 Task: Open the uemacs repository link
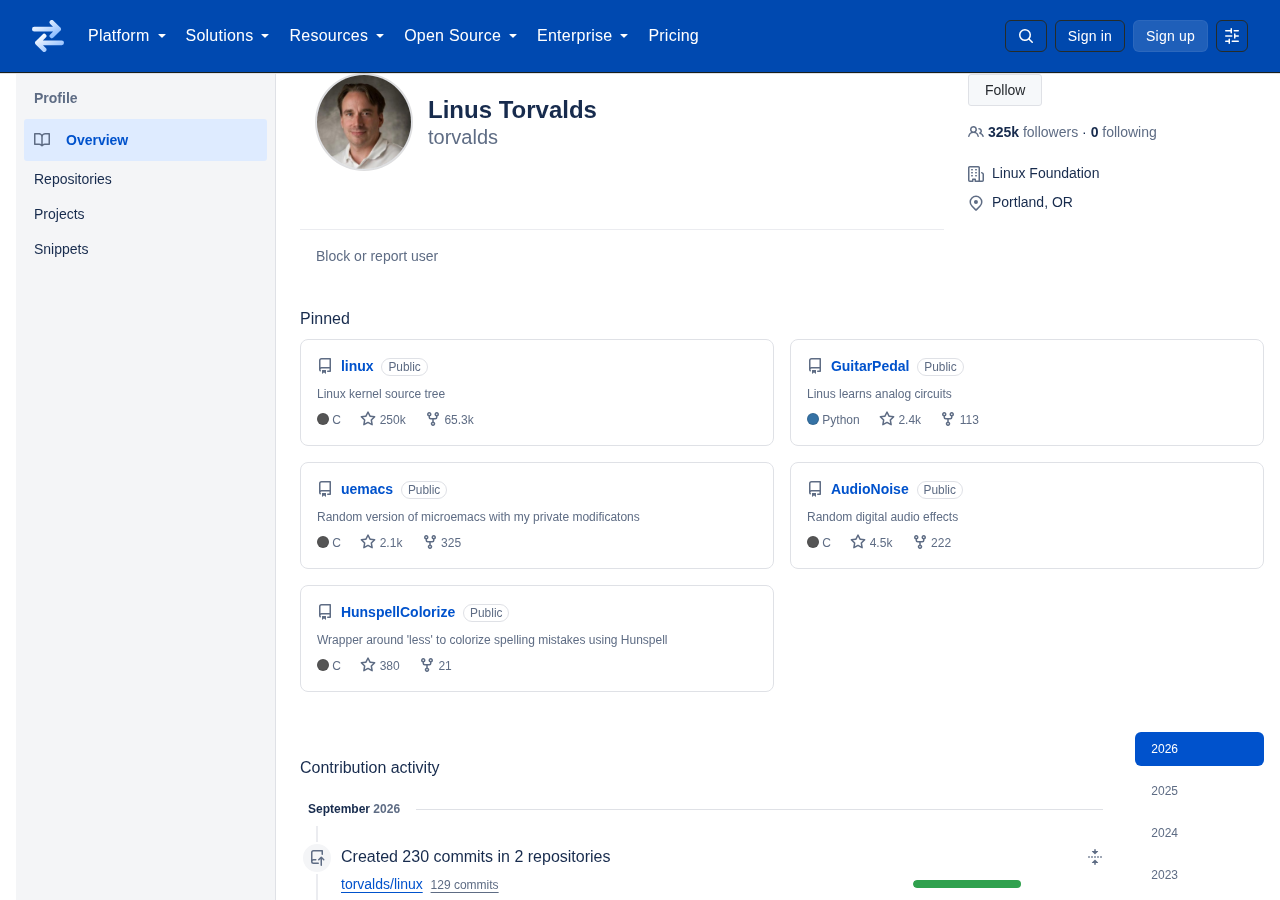pos(367,489)
